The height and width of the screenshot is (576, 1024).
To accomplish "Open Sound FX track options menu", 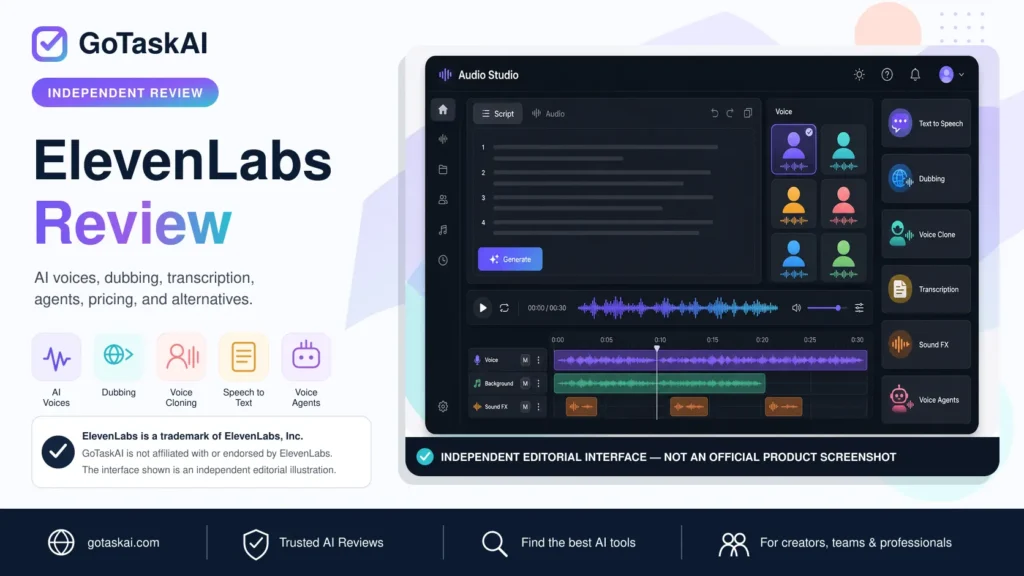I will pos(538,406).
